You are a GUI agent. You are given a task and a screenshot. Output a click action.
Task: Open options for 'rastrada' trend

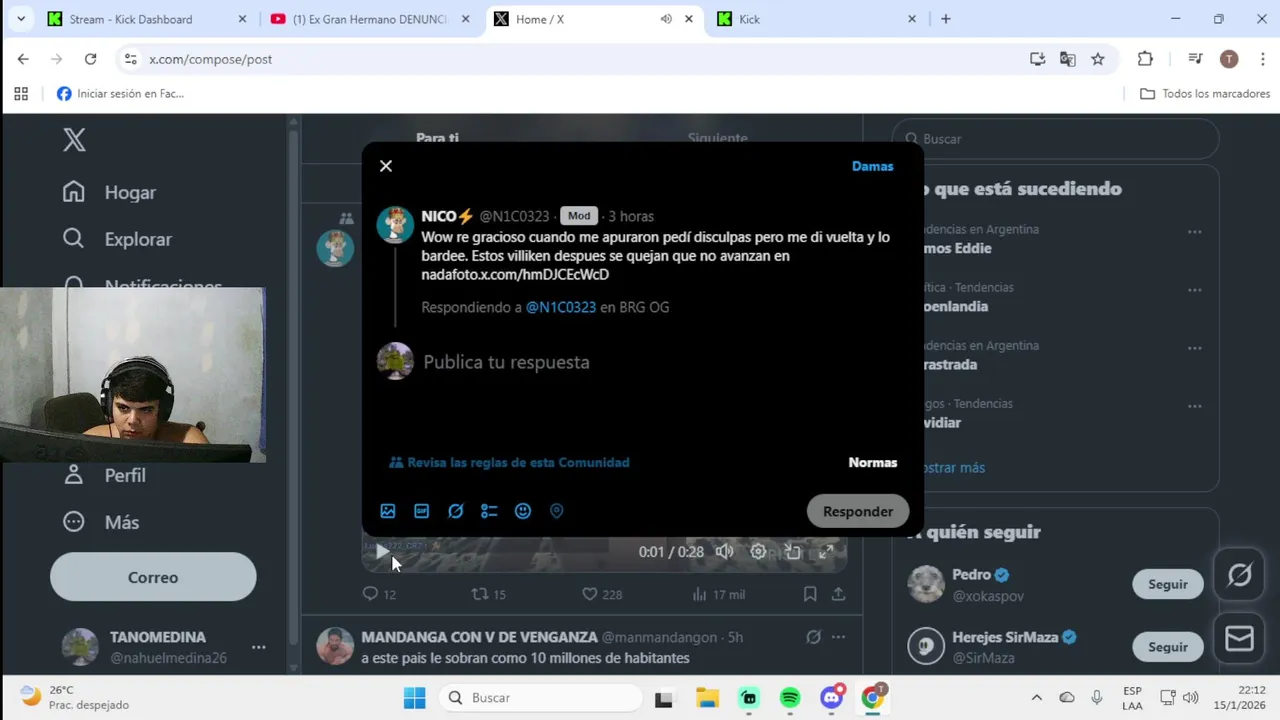1194,348
